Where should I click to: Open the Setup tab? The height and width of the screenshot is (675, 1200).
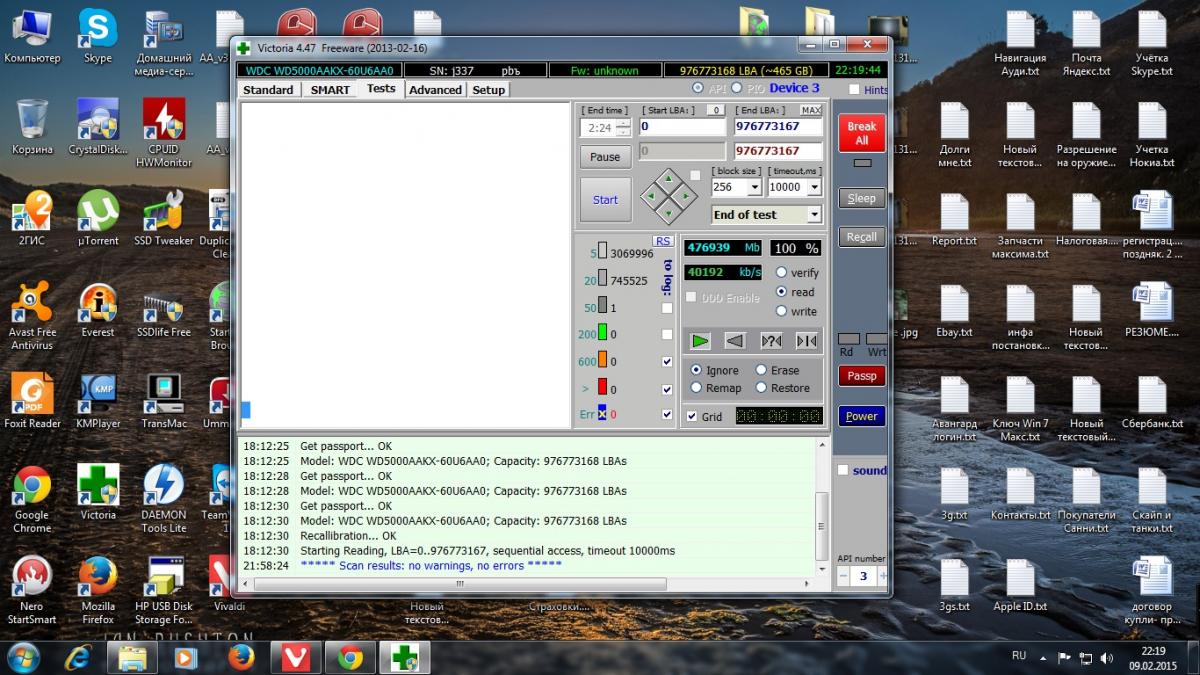point(489,89)
